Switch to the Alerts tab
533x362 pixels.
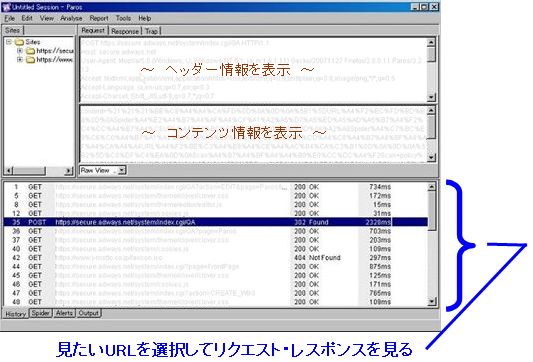pyautogui.click(x=64, y=313)
